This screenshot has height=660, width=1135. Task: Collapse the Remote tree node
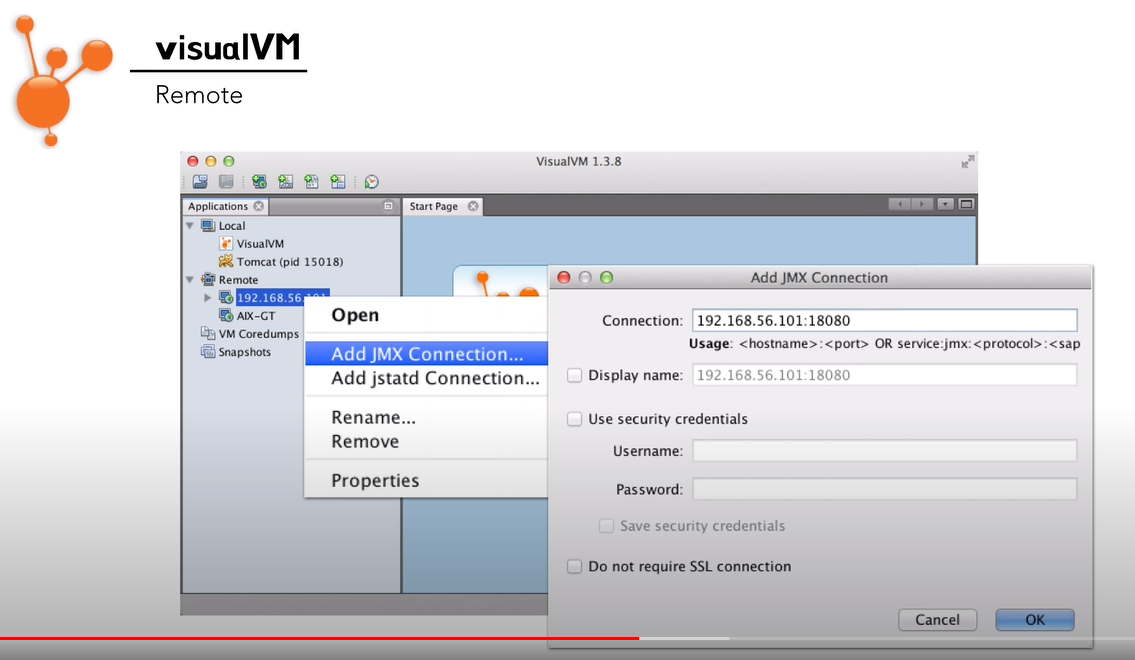(190, 279)
